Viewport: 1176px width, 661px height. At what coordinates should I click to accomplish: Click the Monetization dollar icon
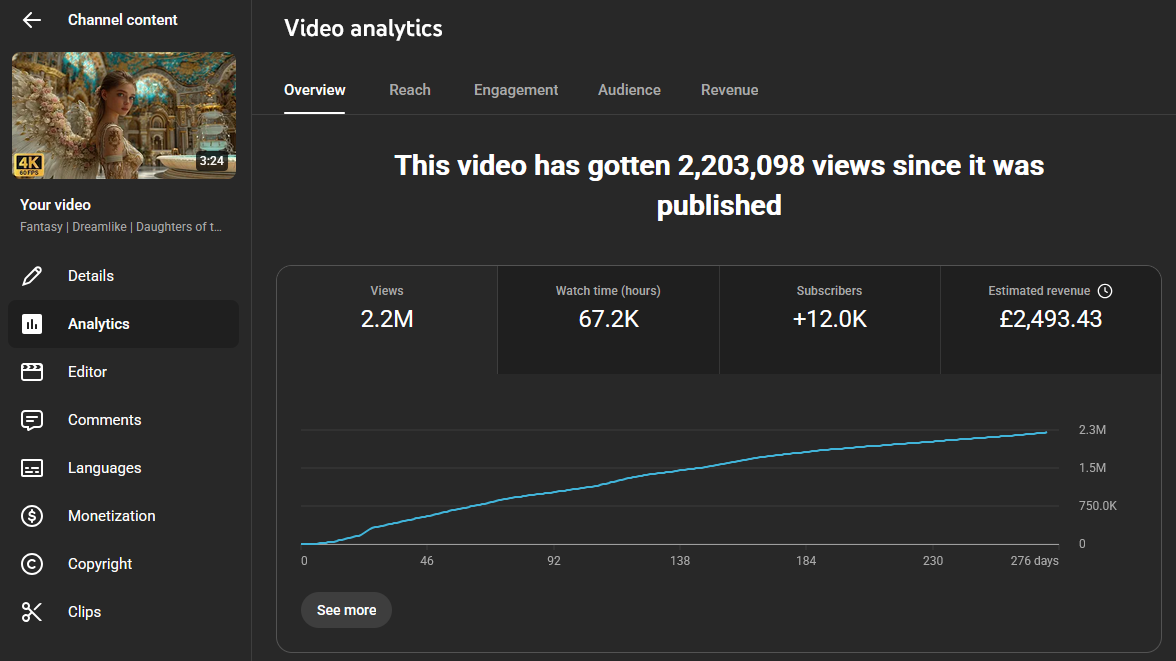tap(32, 516)
